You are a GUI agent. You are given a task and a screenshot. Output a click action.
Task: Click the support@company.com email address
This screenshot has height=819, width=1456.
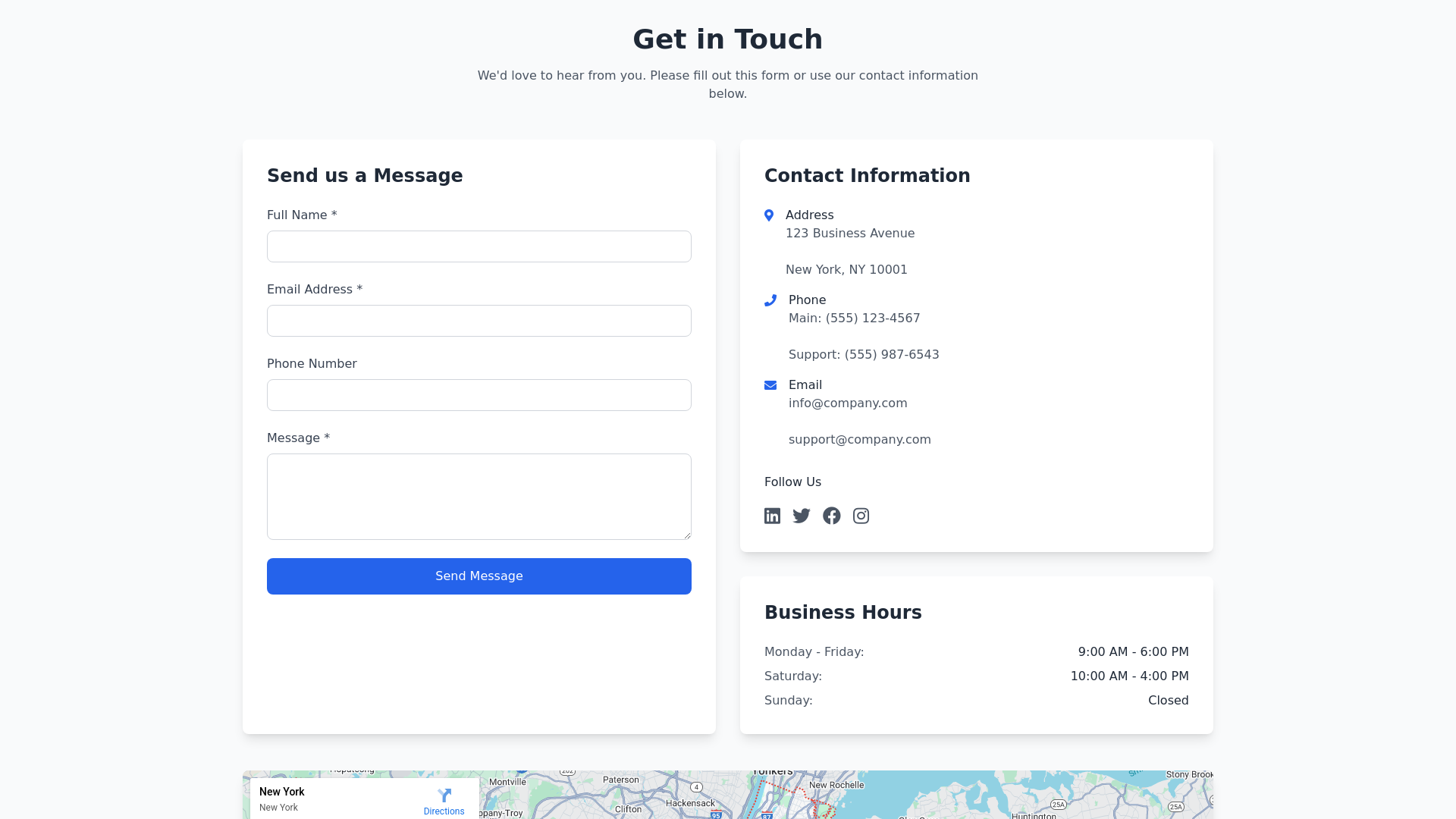pos(859,440)
